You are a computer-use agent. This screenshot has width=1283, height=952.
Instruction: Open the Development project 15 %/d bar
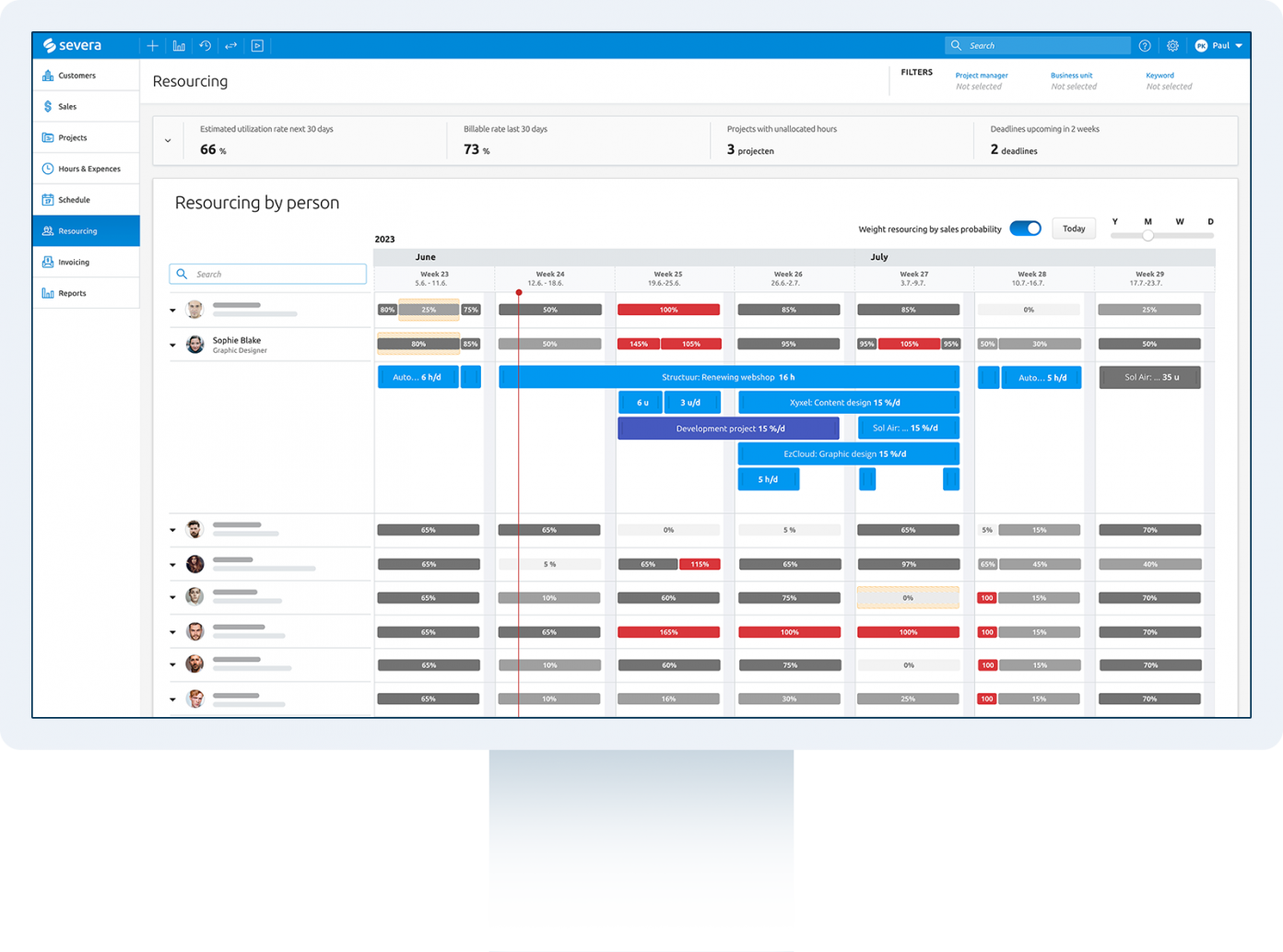[728, 429]
